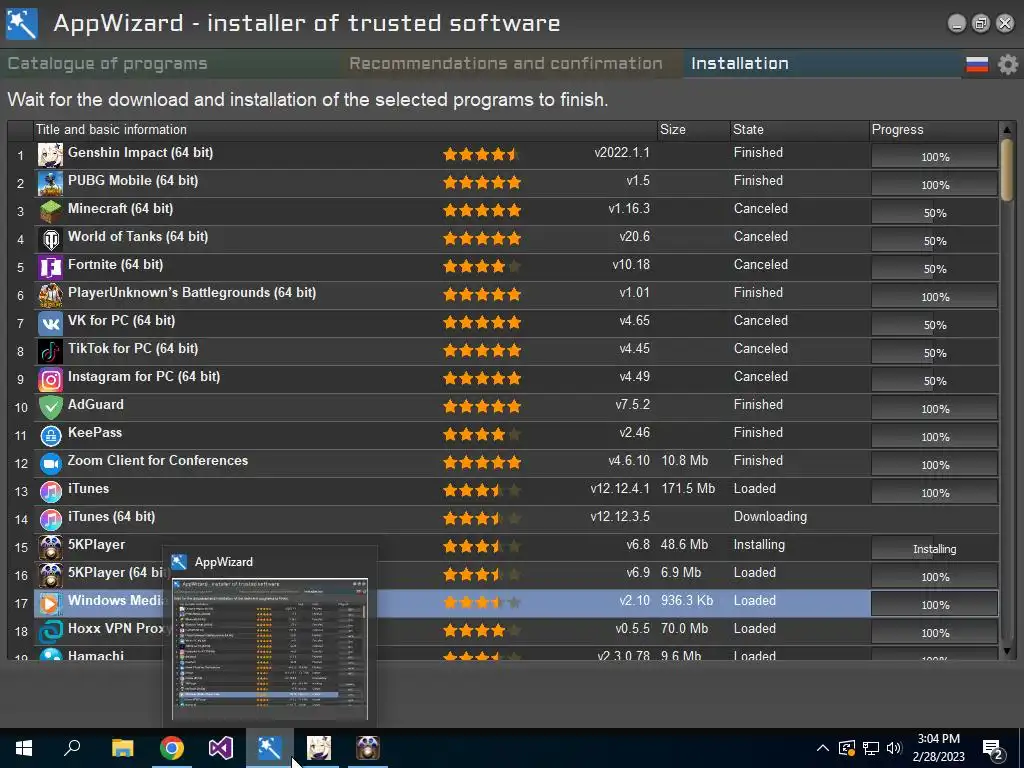Select the Zoom Client for Conferences title
This screenshot has width=1024, height=768.
click(x=158, y=460)
